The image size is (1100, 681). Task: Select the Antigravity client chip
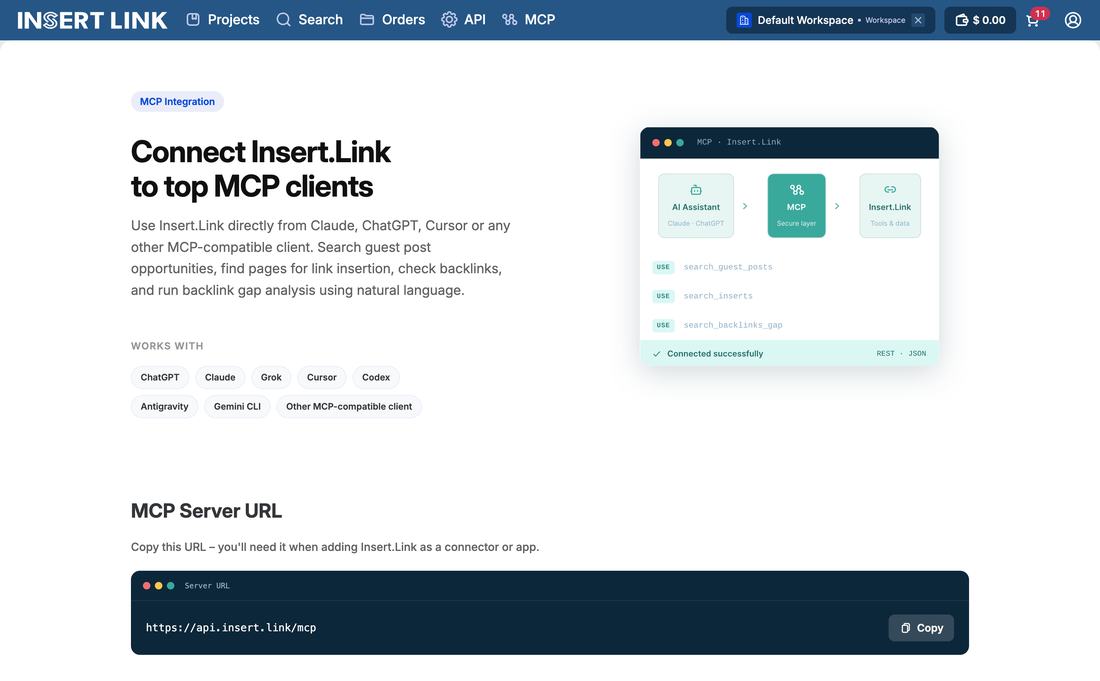(x=164, y=407)
